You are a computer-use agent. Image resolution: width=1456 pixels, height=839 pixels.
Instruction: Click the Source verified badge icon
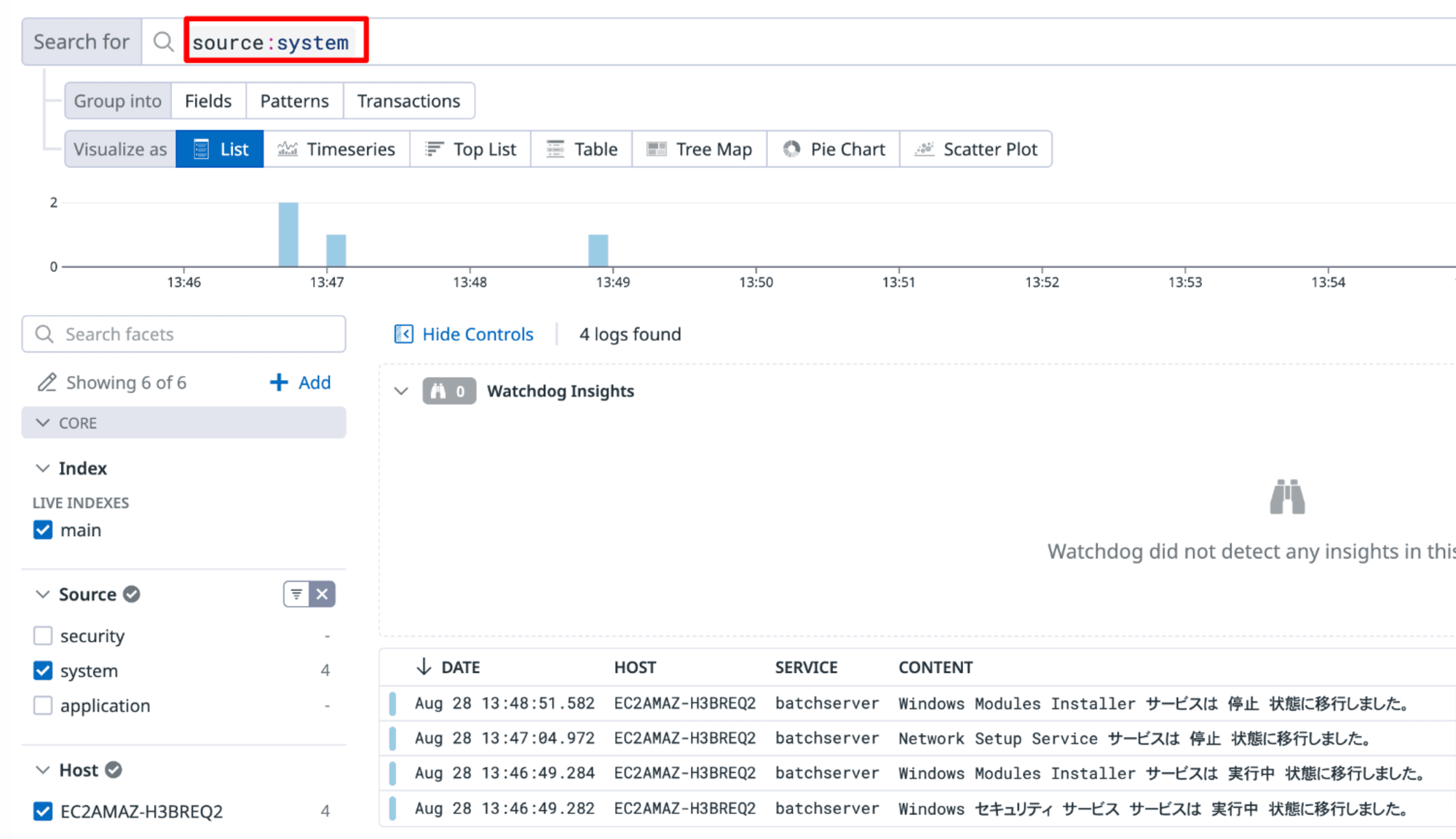(132, 595)
